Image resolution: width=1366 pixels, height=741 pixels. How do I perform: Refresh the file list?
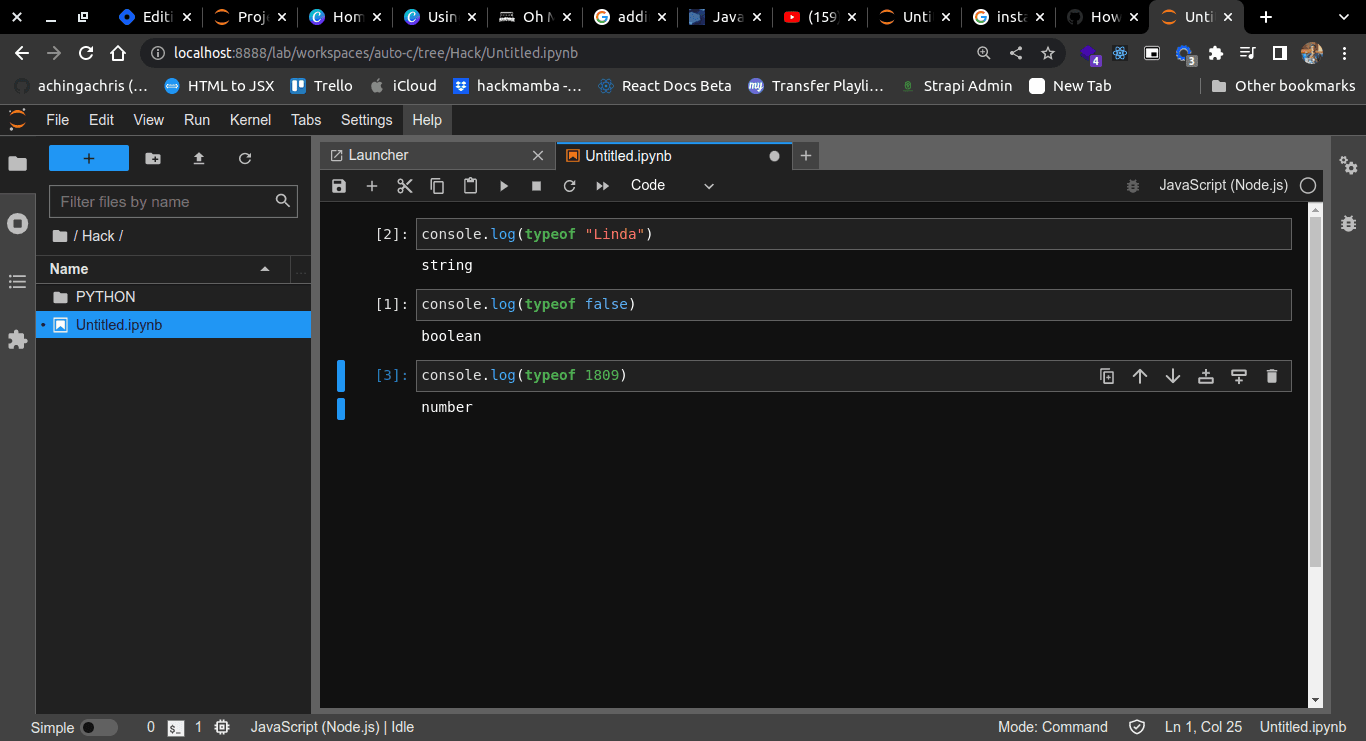pos(245,158)
